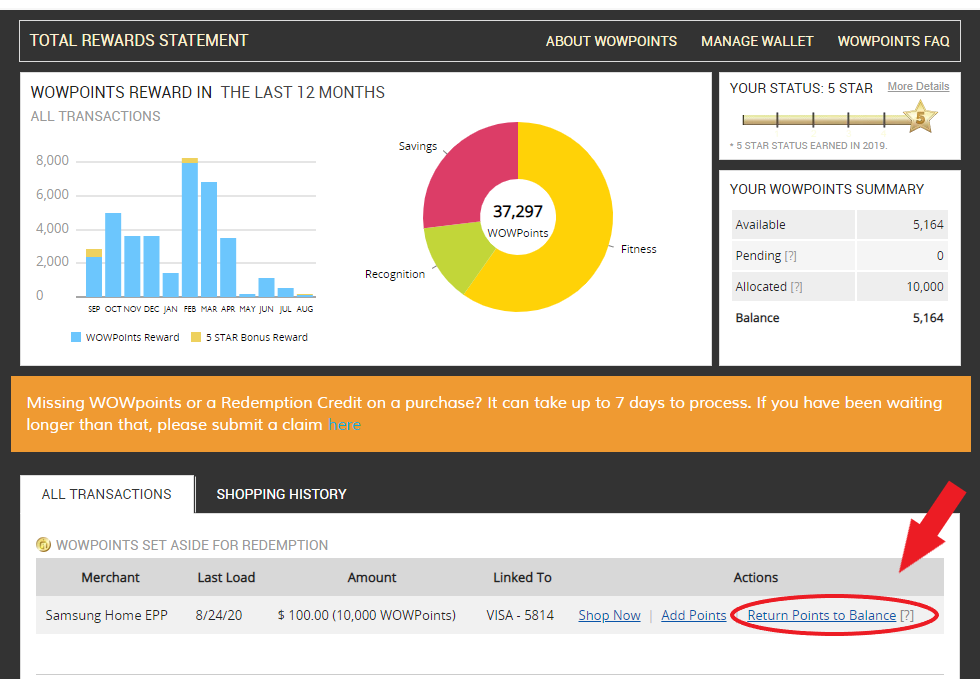Open the WOWPoints FAQ page
This screenshot has height=679, width=980.
point(893,41)
